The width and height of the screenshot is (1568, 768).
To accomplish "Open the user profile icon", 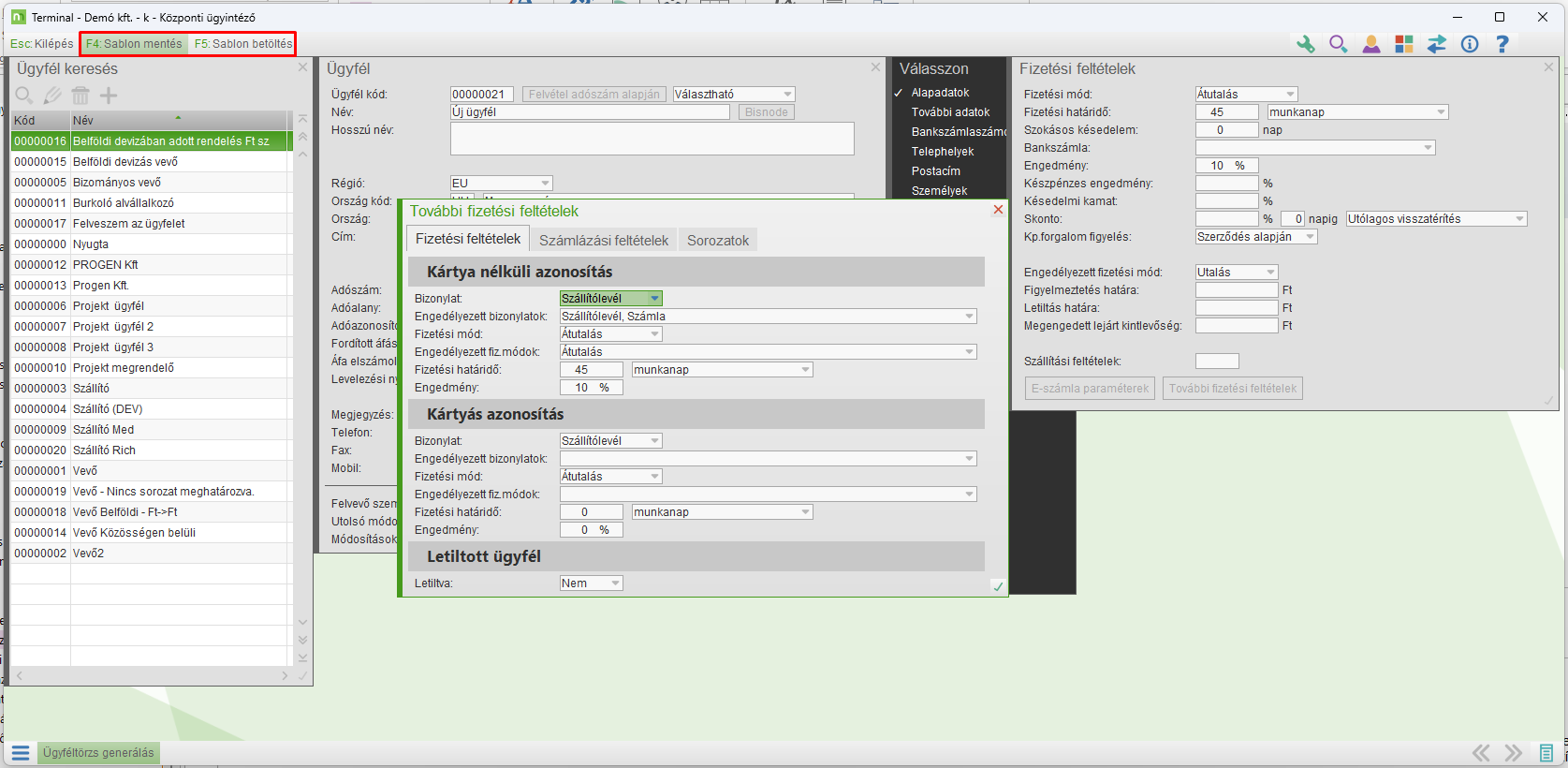I will click(x=1370, y=44).
